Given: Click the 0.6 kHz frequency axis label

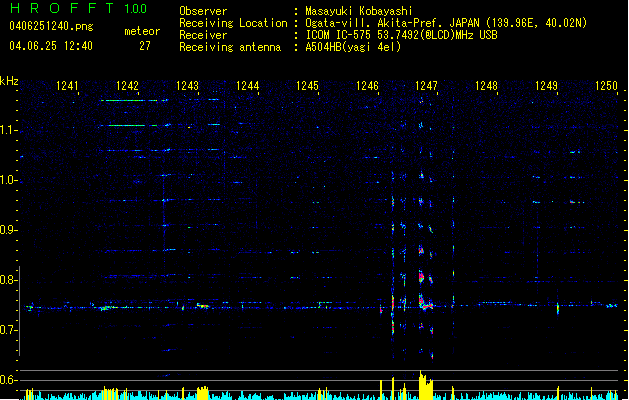Looking at the screenshot, I should [9, 380].
